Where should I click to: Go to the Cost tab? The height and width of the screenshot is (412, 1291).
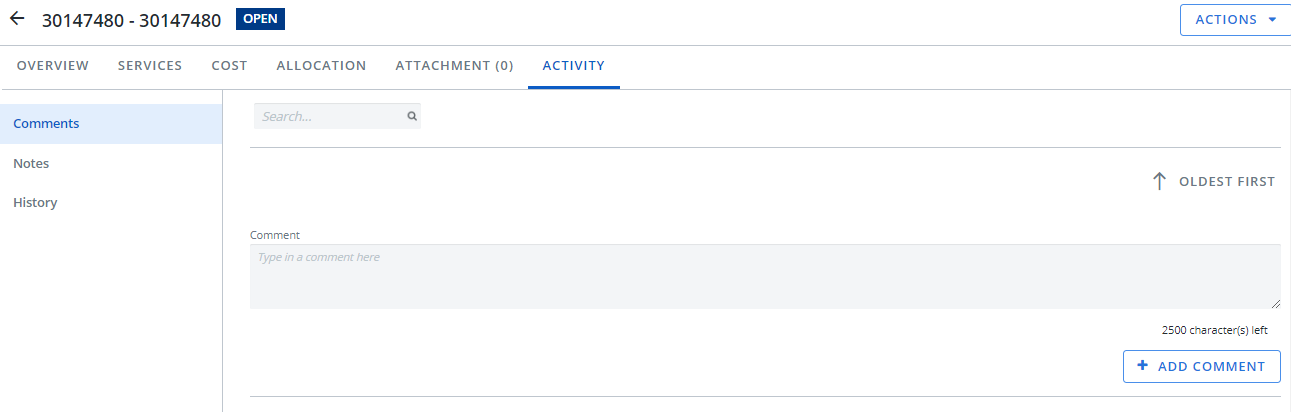pos(229,66)
